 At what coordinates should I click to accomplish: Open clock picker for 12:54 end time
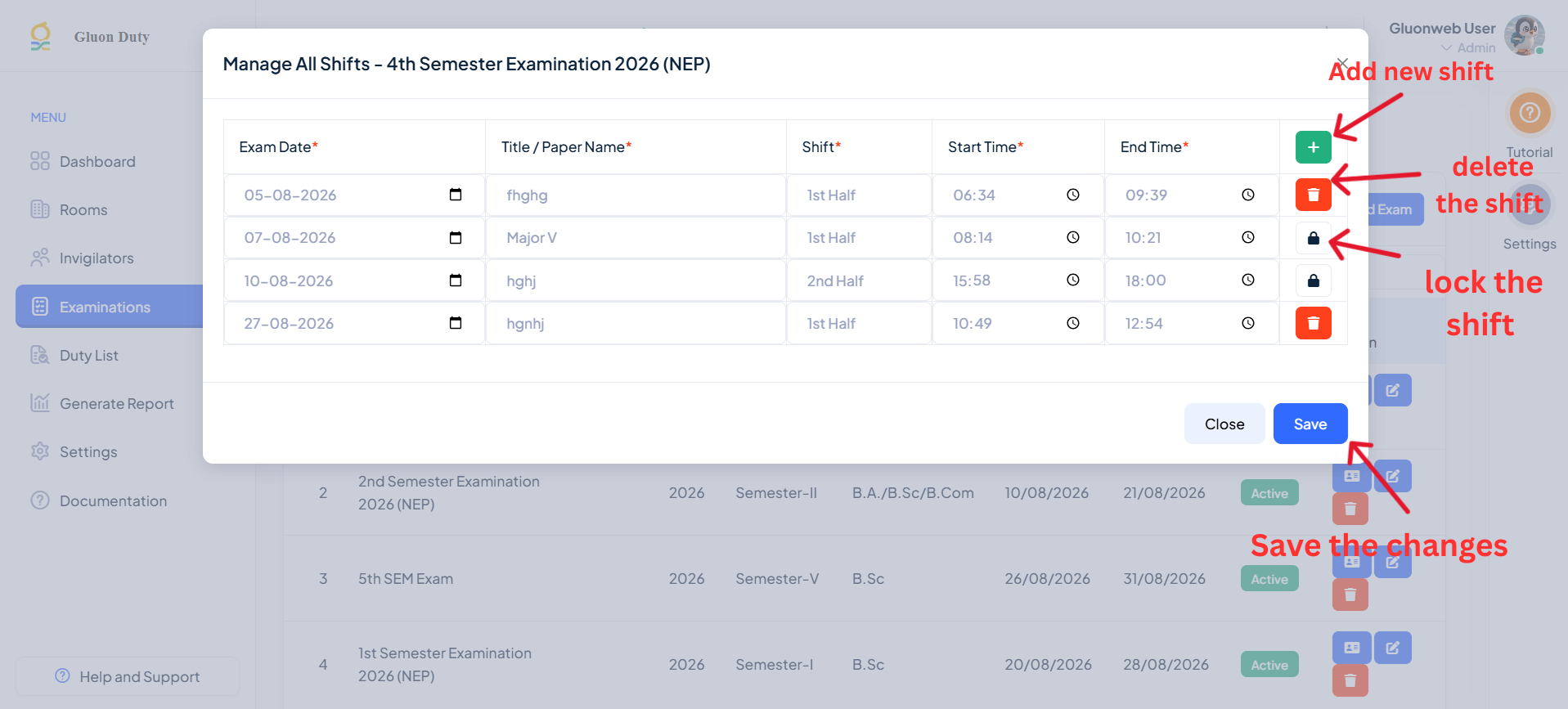(1248, 323)
